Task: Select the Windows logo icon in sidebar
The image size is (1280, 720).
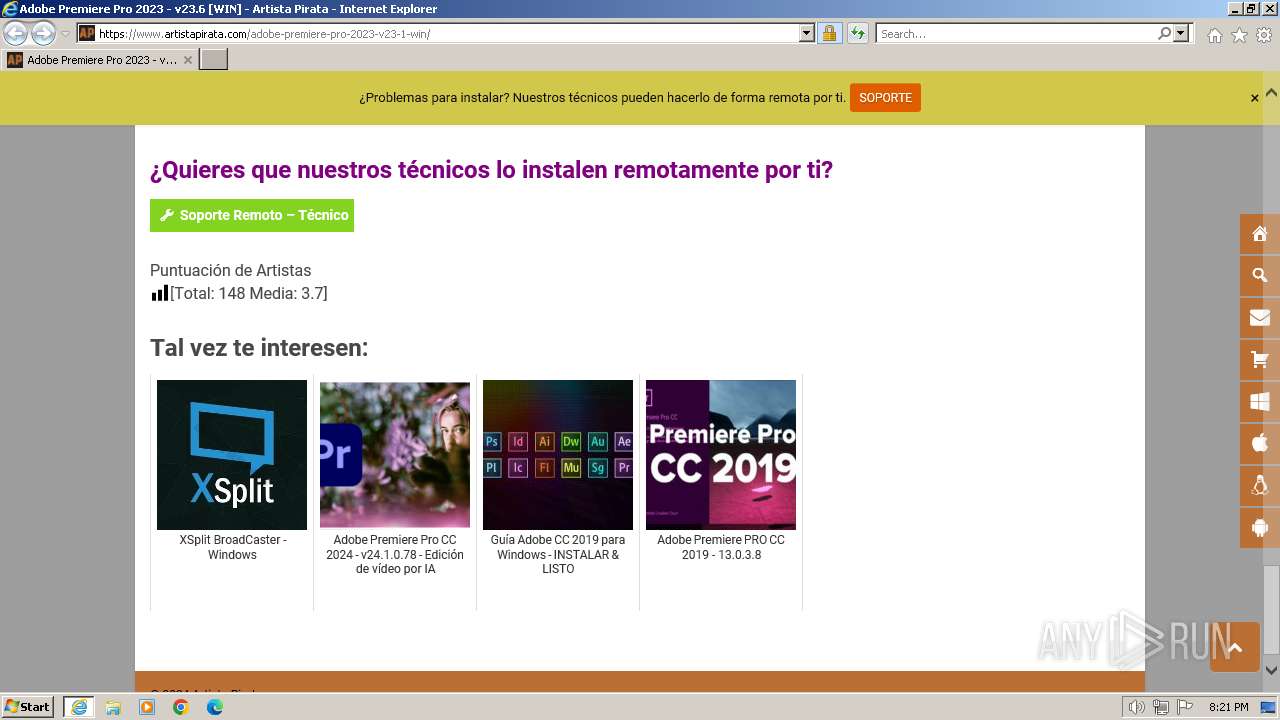Action: [x=1260, y=402]
